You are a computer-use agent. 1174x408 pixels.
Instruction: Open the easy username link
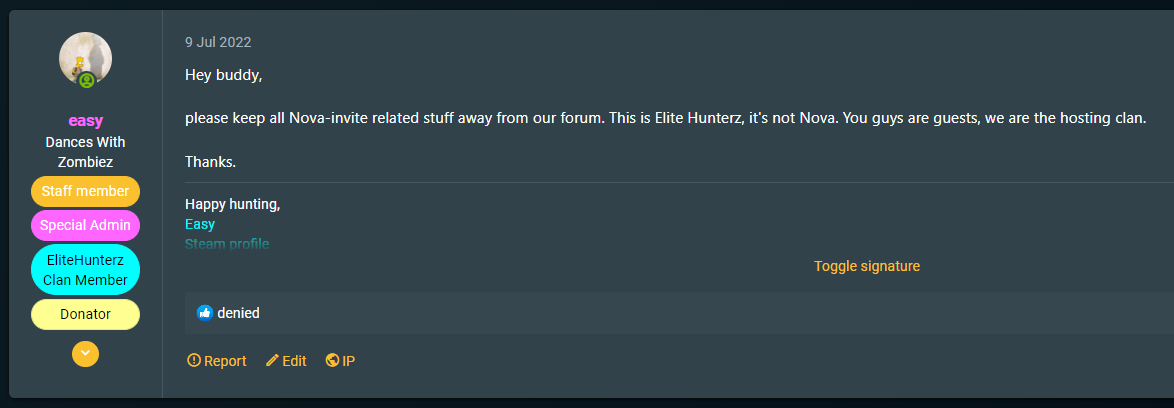pos(86,121)
